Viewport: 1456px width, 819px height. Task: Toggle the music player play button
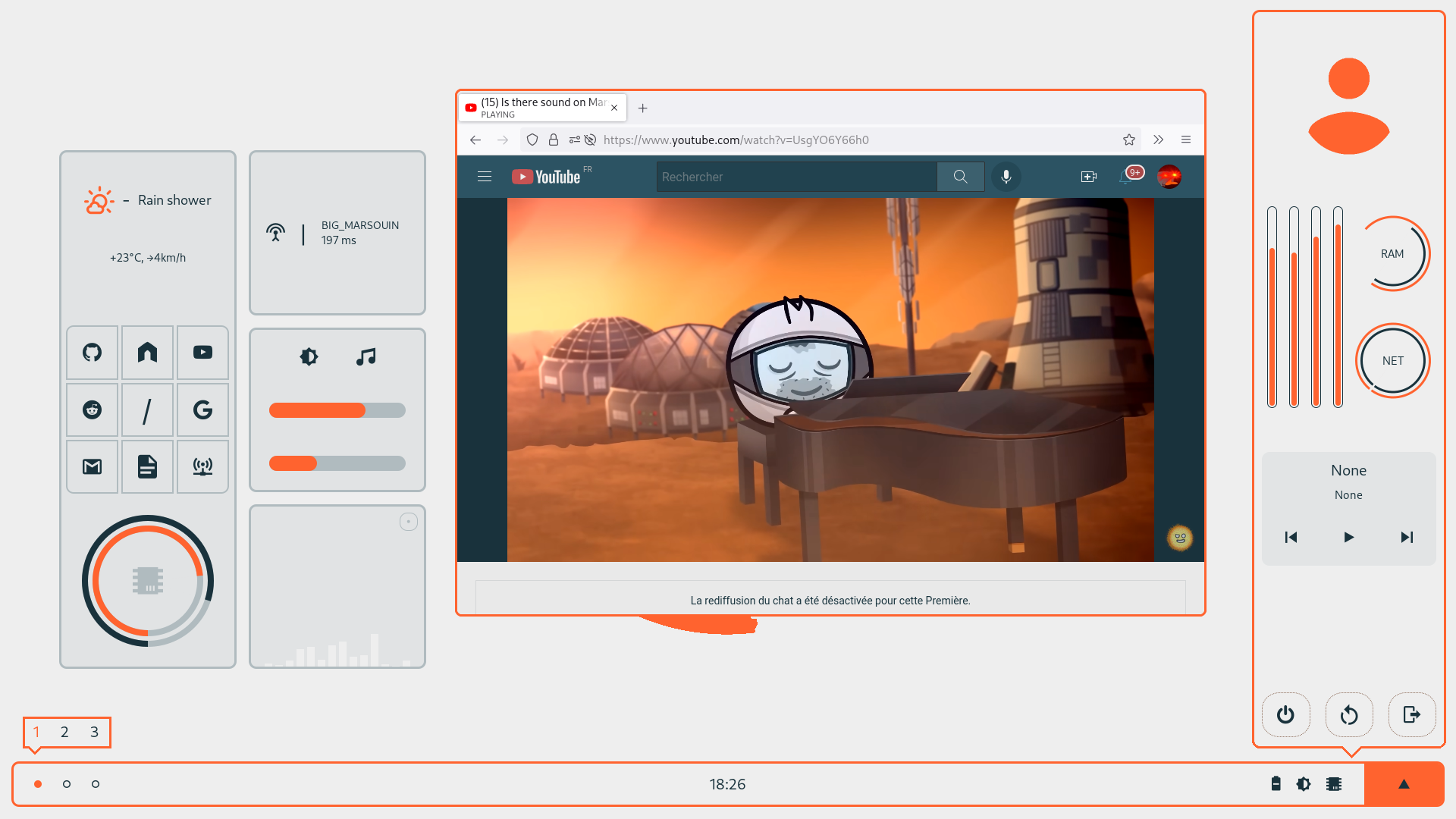[x=1348, y=537]
